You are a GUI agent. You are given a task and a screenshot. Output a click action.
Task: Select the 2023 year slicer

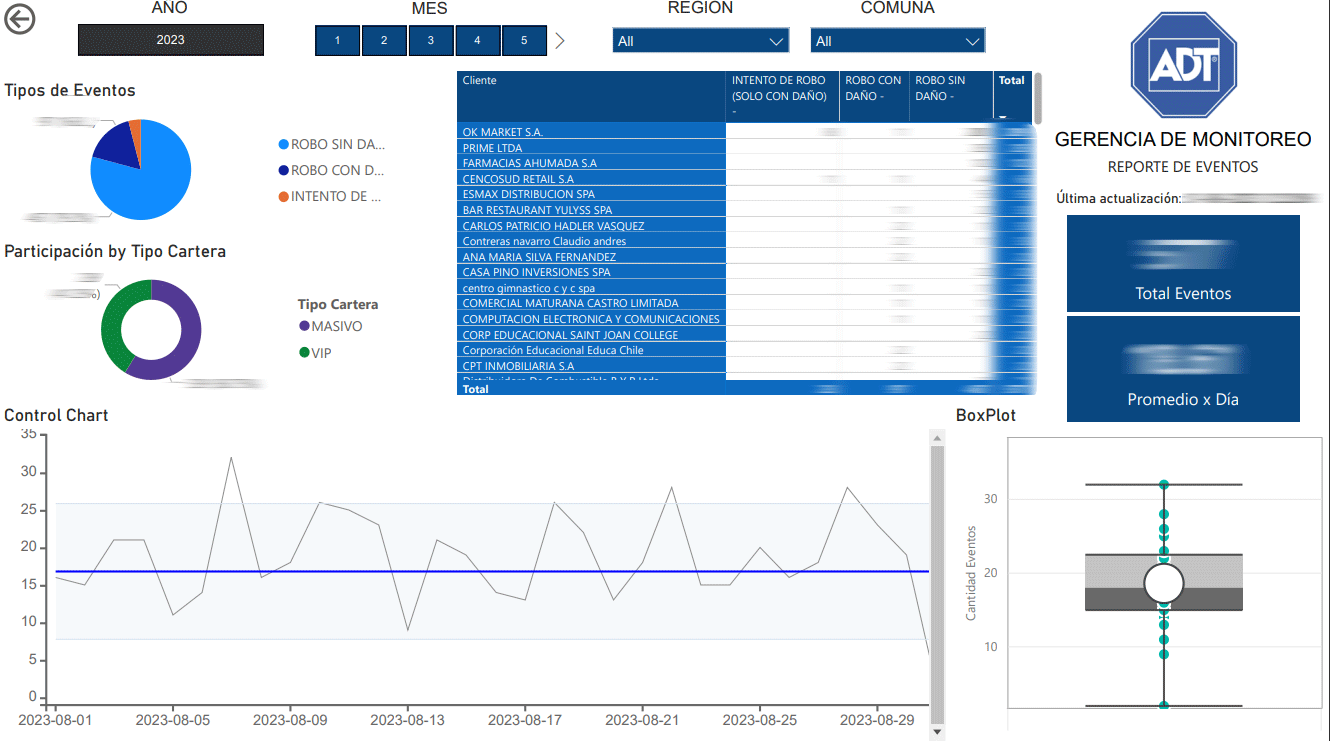(171, 40)
